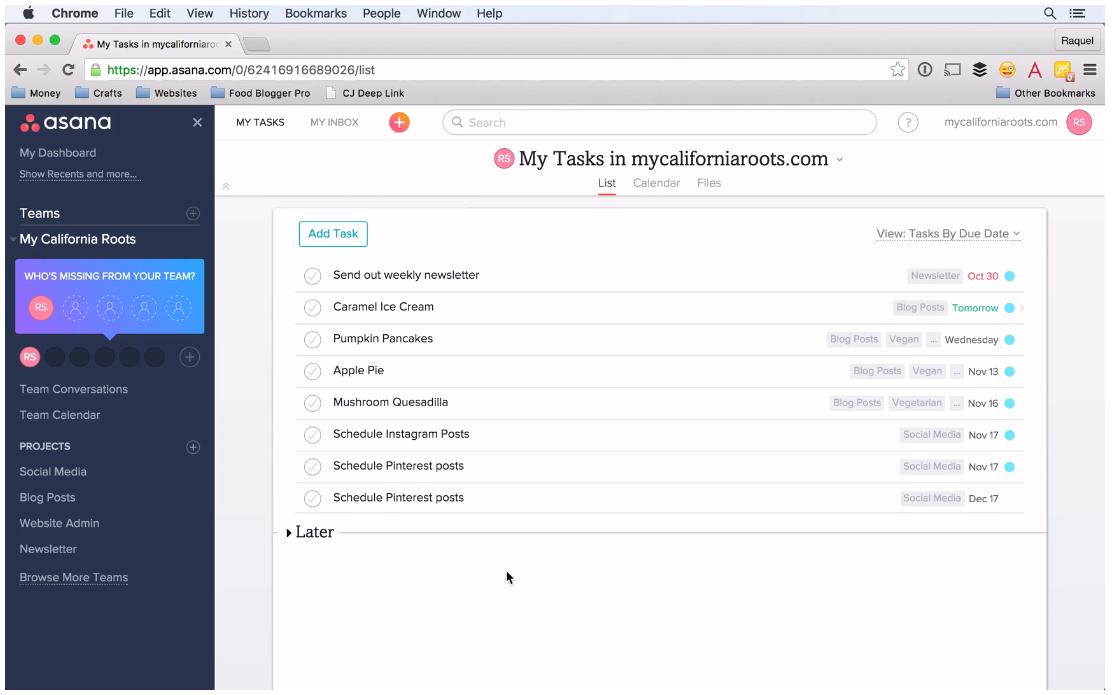Image resolution: width=1112 pixels, height=695 pixels.
Task: Mark Send out weekly newsletter complete
Action: (313, 276)
